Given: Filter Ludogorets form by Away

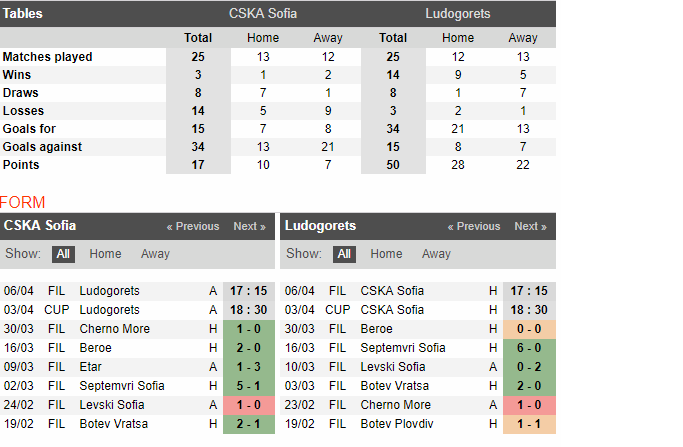Looking at the screenshot, I should (436, 254).
